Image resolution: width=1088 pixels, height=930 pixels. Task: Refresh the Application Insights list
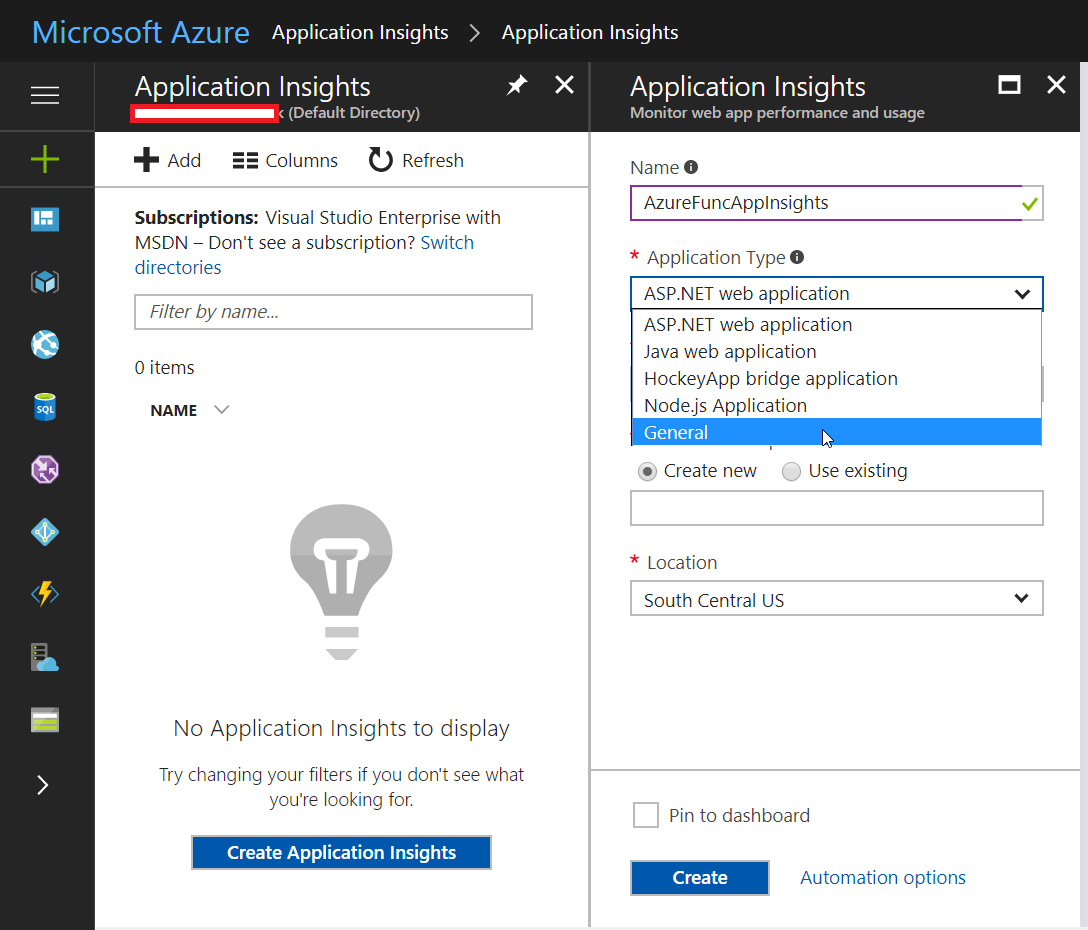tap(416, 160)
